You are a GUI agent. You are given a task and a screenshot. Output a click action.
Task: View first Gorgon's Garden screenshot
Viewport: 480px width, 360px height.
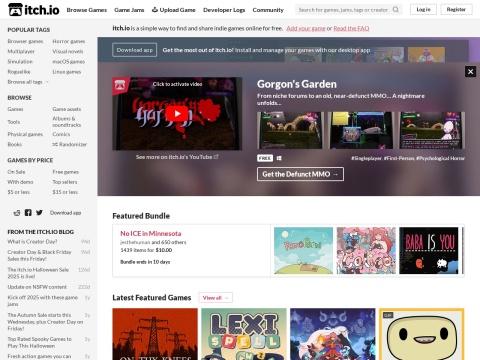290,130
